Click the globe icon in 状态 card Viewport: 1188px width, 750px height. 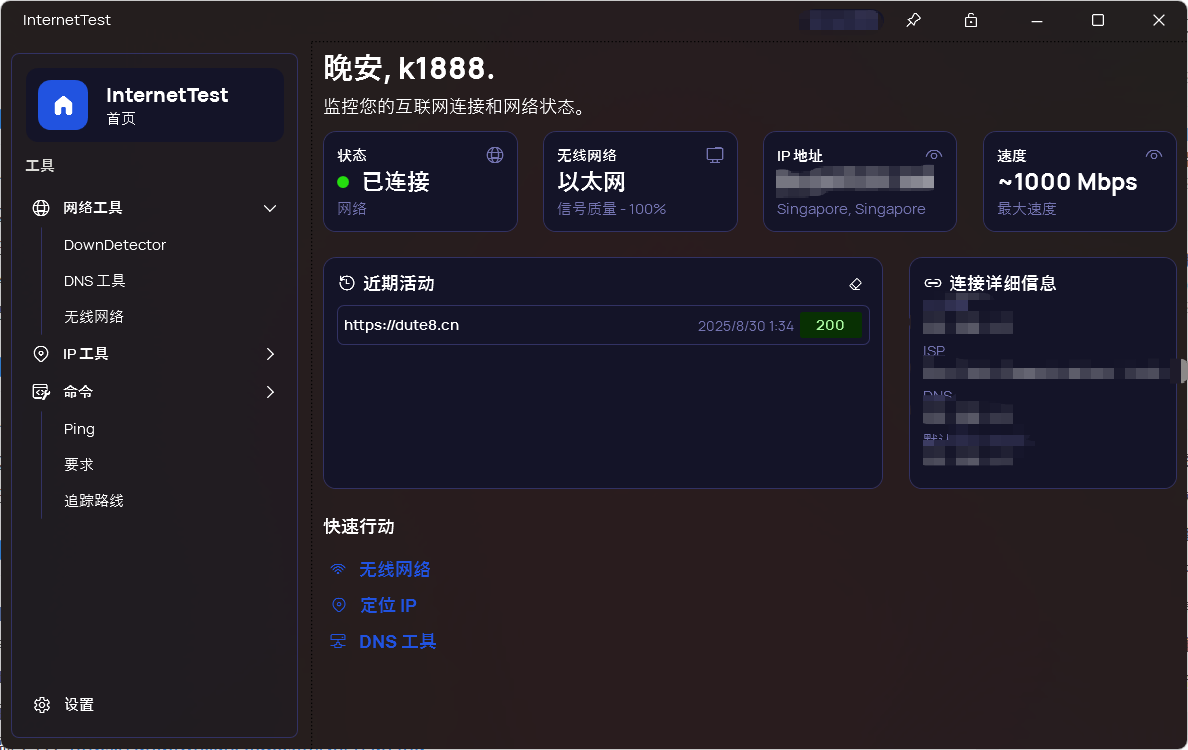pos(495,155)
